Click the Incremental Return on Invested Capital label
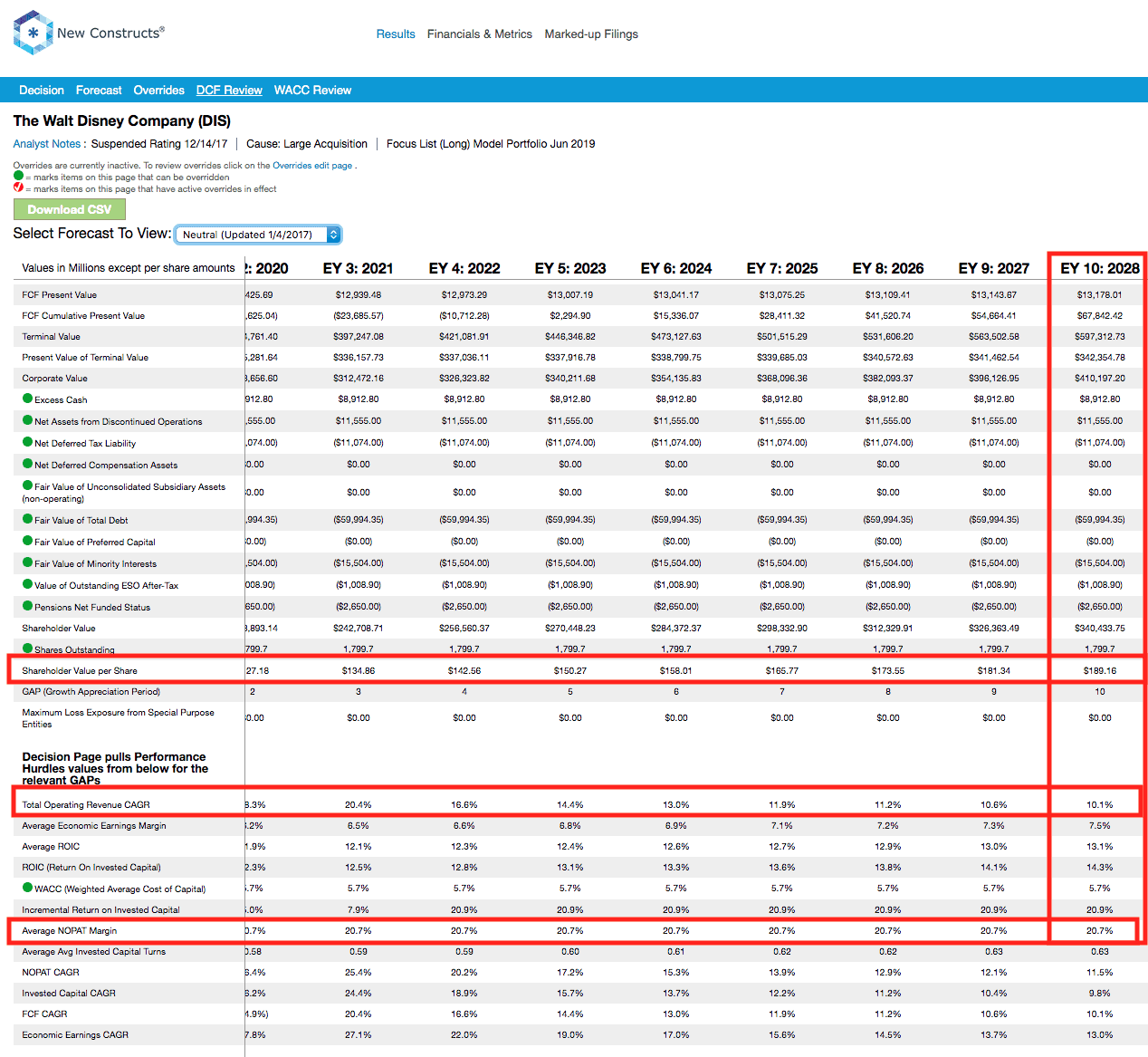The width and height of the screenshot is (1148, 1057). 101,910
